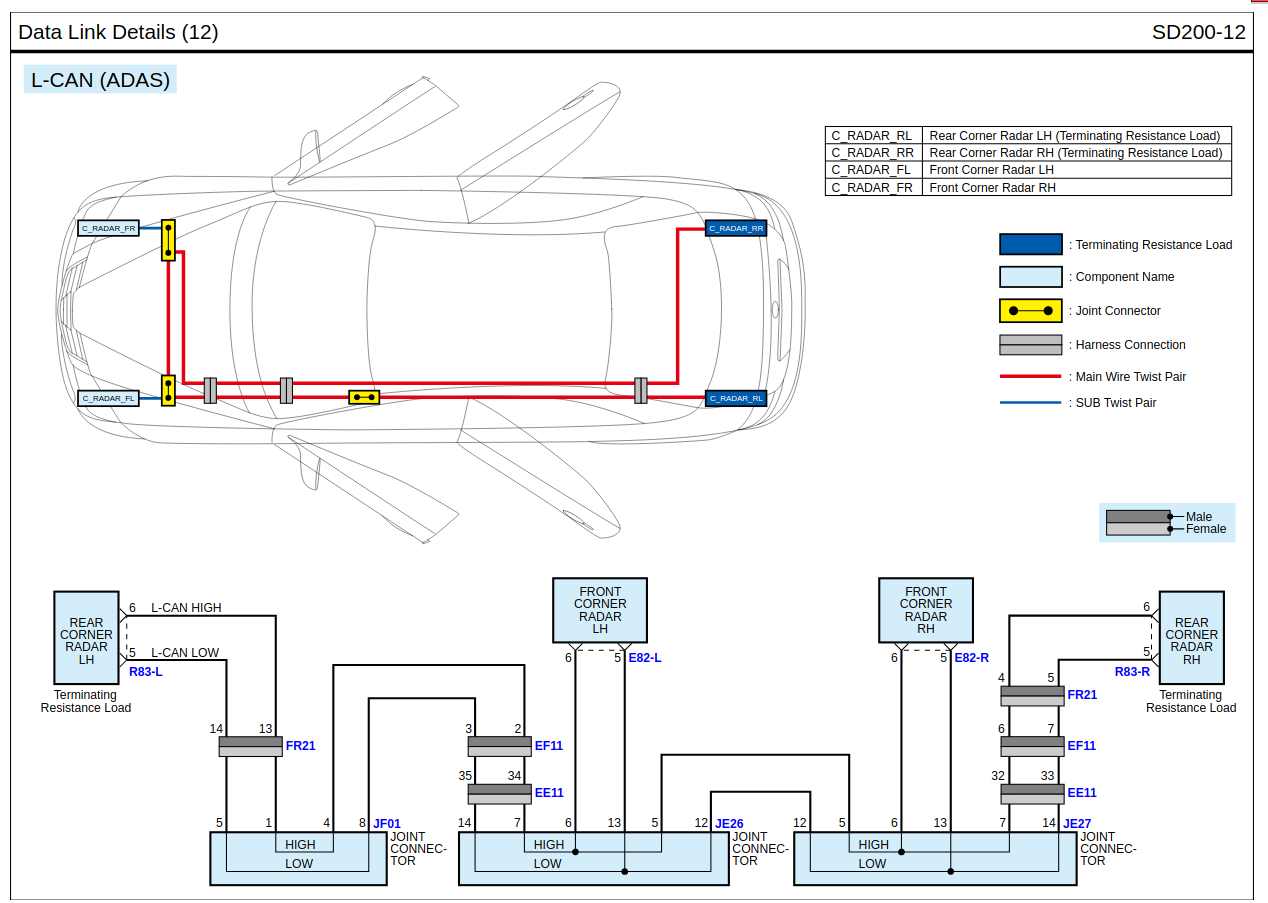Click the 'C_RADAR_RR' cell in the table
1268x903 pixels.
tap(872, 153)
